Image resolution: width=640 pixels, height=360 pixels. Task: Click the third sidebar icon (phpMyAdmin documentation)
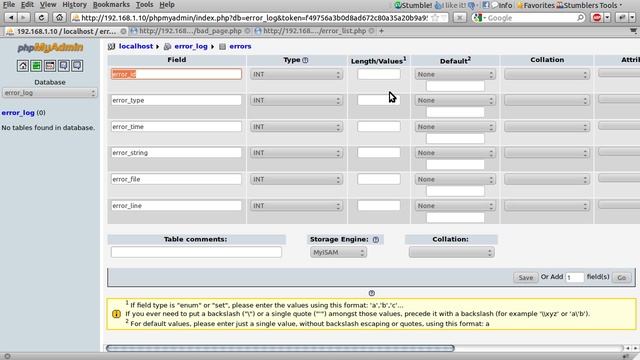(x=50, y=66)
